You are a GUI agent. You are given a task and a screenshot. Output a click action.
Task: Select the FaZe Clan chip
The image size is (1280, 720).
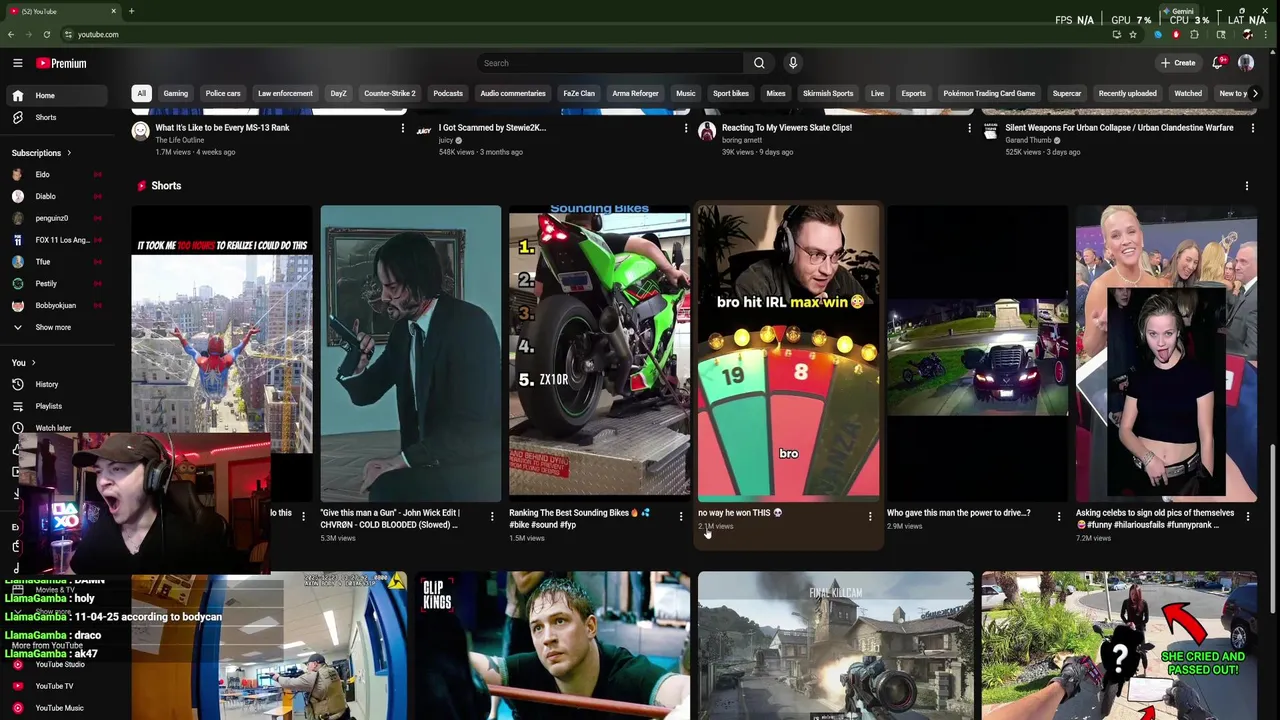[x=579, y=93]
